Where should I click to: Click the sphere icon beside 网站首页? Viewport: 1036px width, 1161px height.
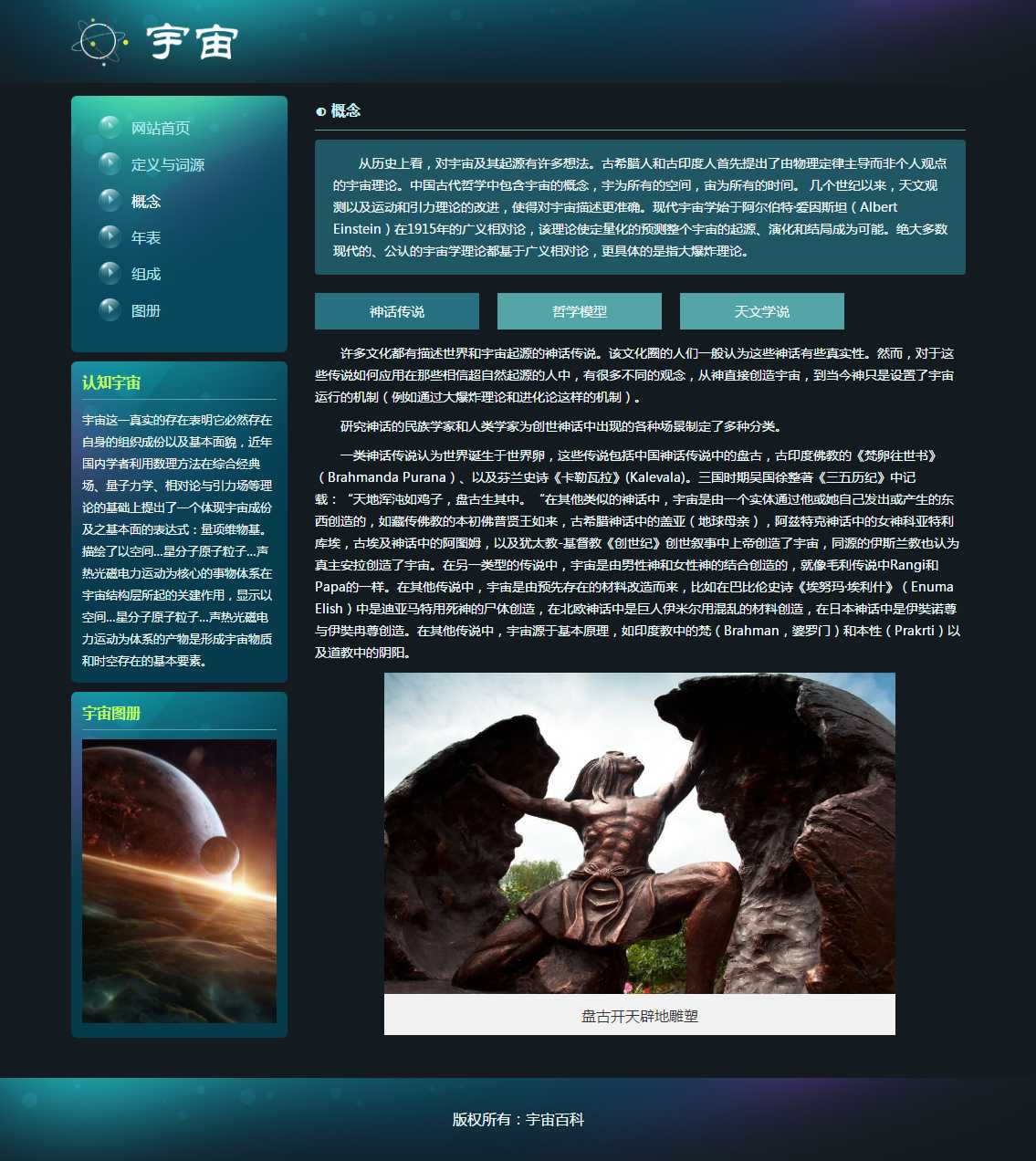coord(110,128)
